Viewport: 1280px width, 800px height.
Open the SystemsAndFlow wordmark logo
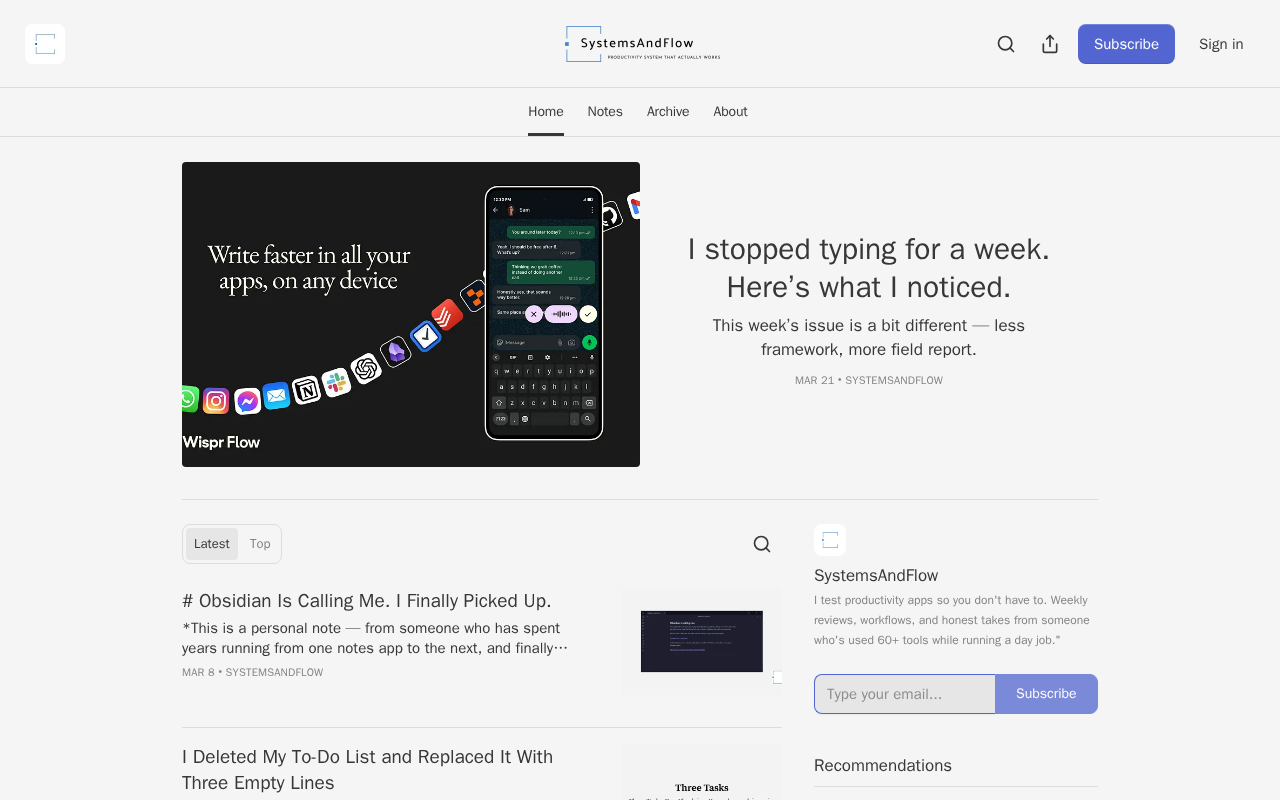click(643, 44)
